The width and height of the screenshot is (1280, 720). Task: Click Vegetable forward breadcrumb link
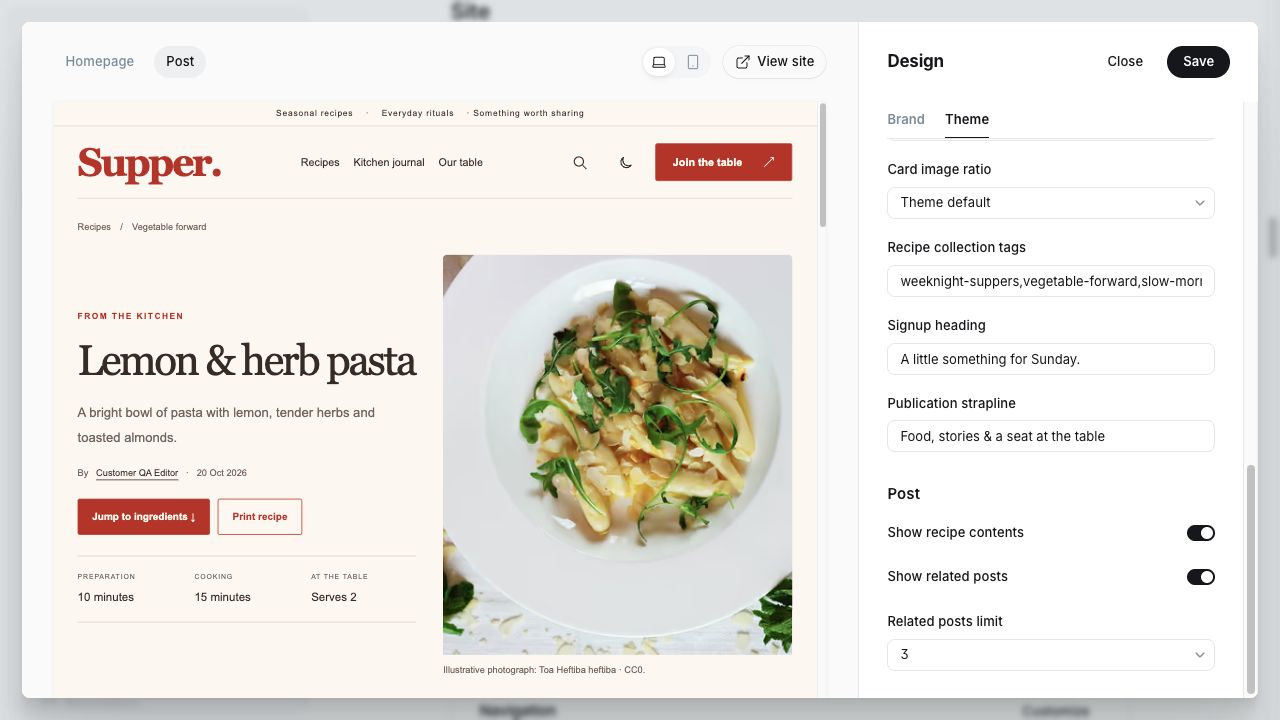pyautogui.click(x=169, y=227)
